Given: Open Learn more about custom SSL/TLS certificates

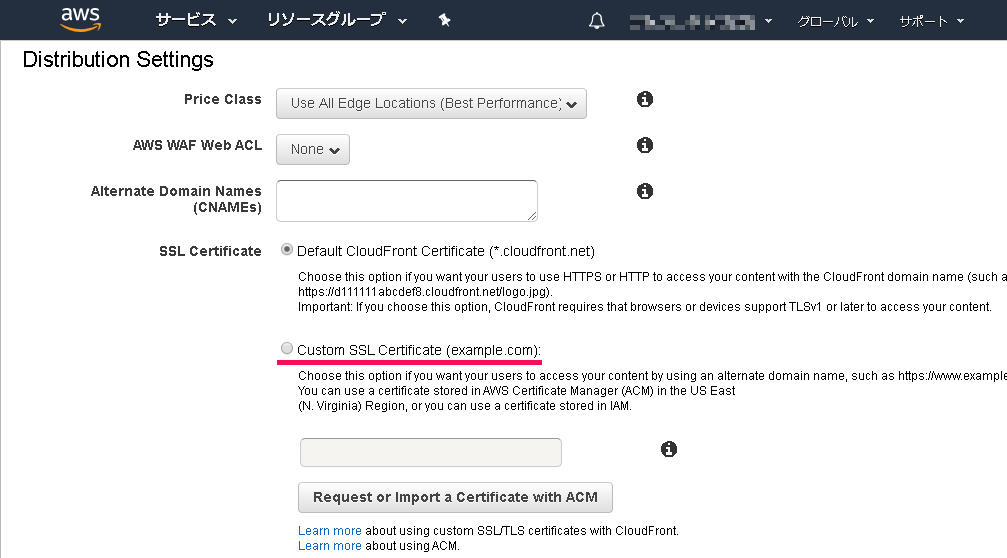Looking at the screenshot, I should pos(329,531).
